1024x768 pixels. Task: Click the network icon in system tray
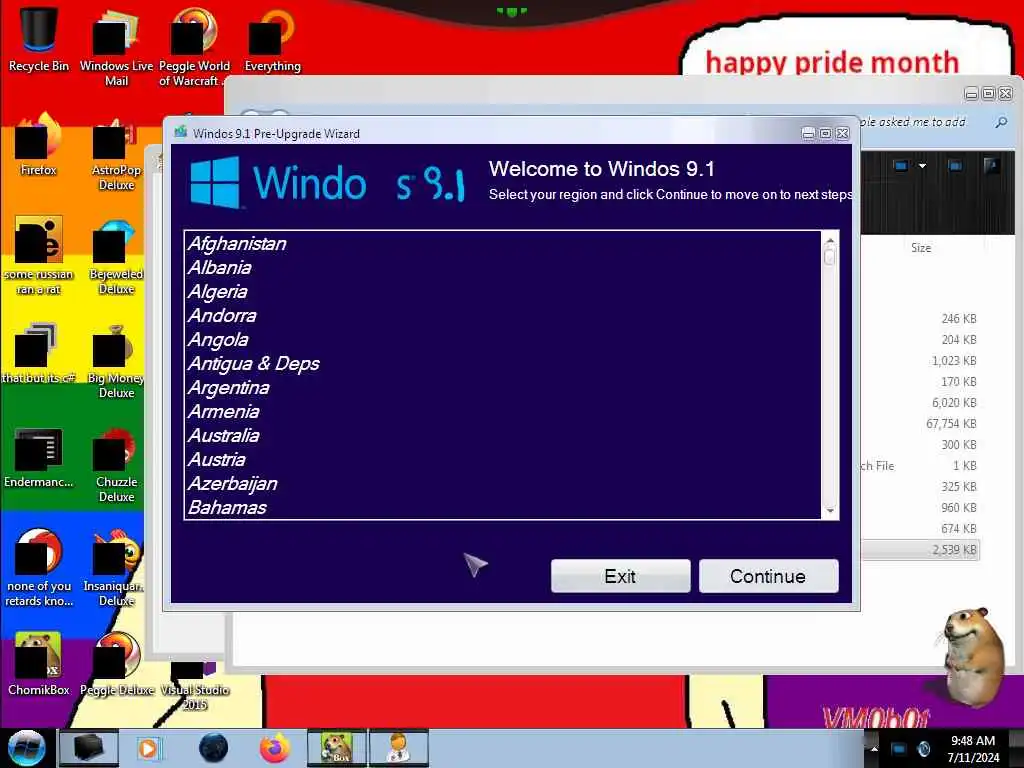pos(899,748)
